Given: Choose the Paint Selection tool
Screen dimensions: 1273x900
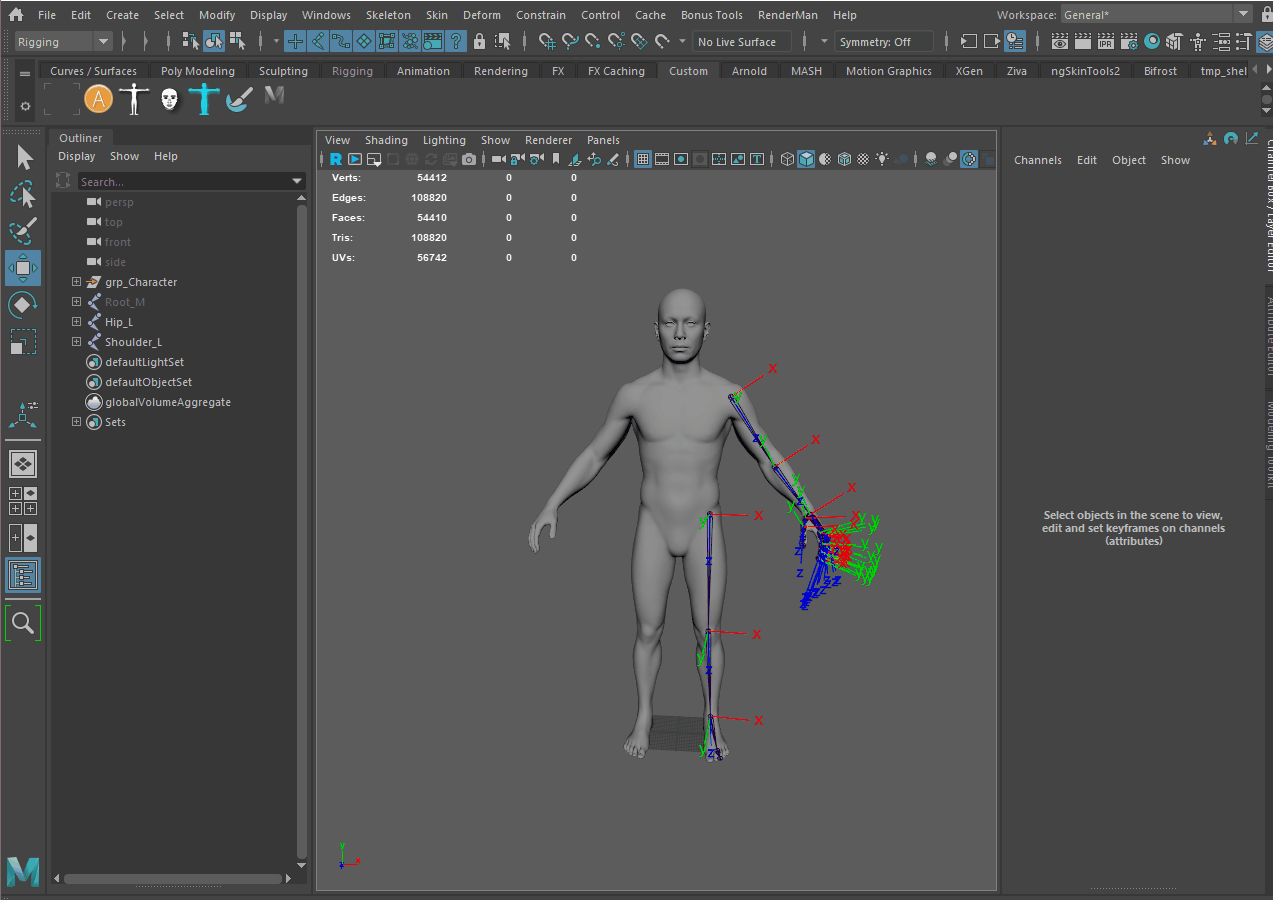Looking at the screenshot, I should (x=23, y=231).
